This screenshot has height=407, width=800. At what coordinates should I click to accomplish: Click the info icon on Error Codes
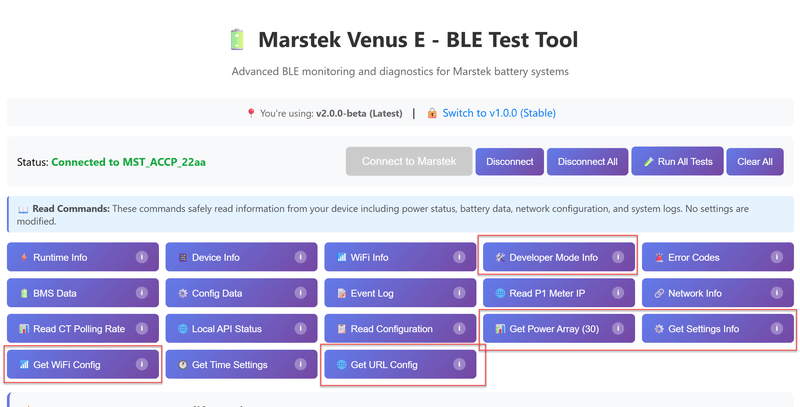[777, 257]
